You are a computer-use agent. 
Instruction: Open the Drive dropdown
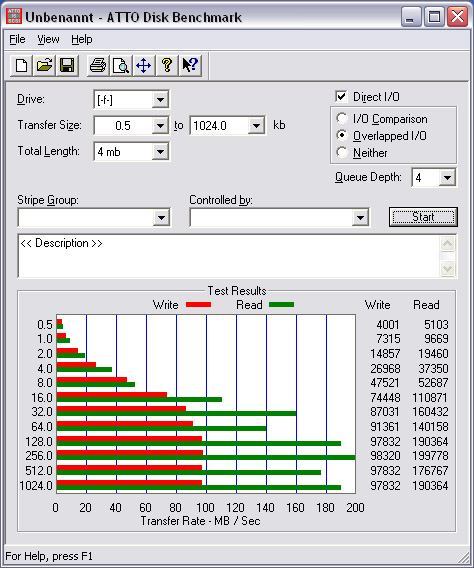coord(160,99)
